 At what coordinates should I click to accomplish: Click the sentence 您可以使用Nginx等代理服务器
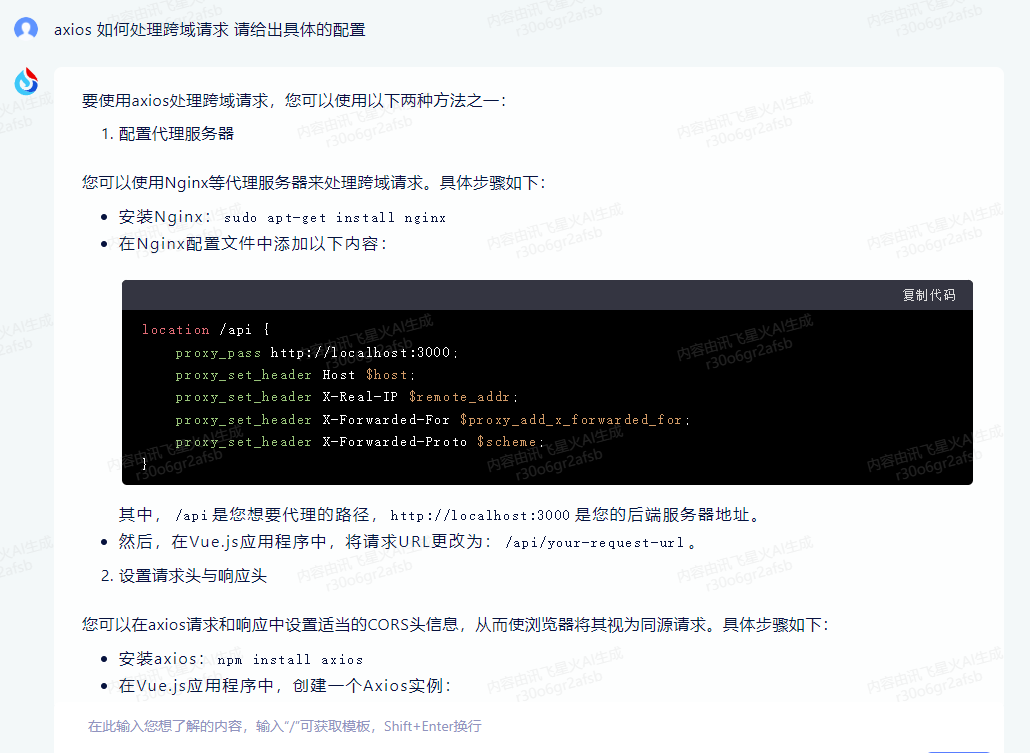(313, 182)
